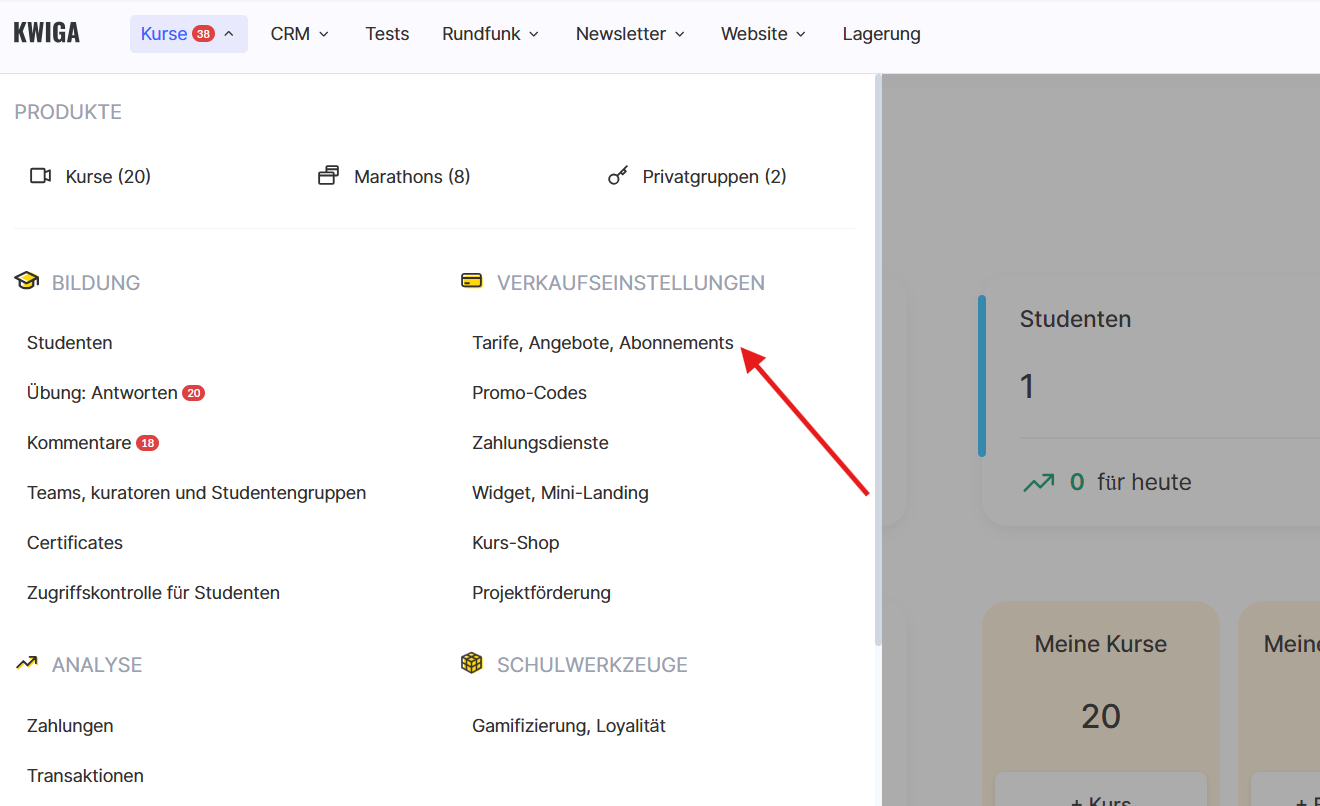Open Widget, Mini-Landing
Screen dimensions: 1320x806
[560, 493]
